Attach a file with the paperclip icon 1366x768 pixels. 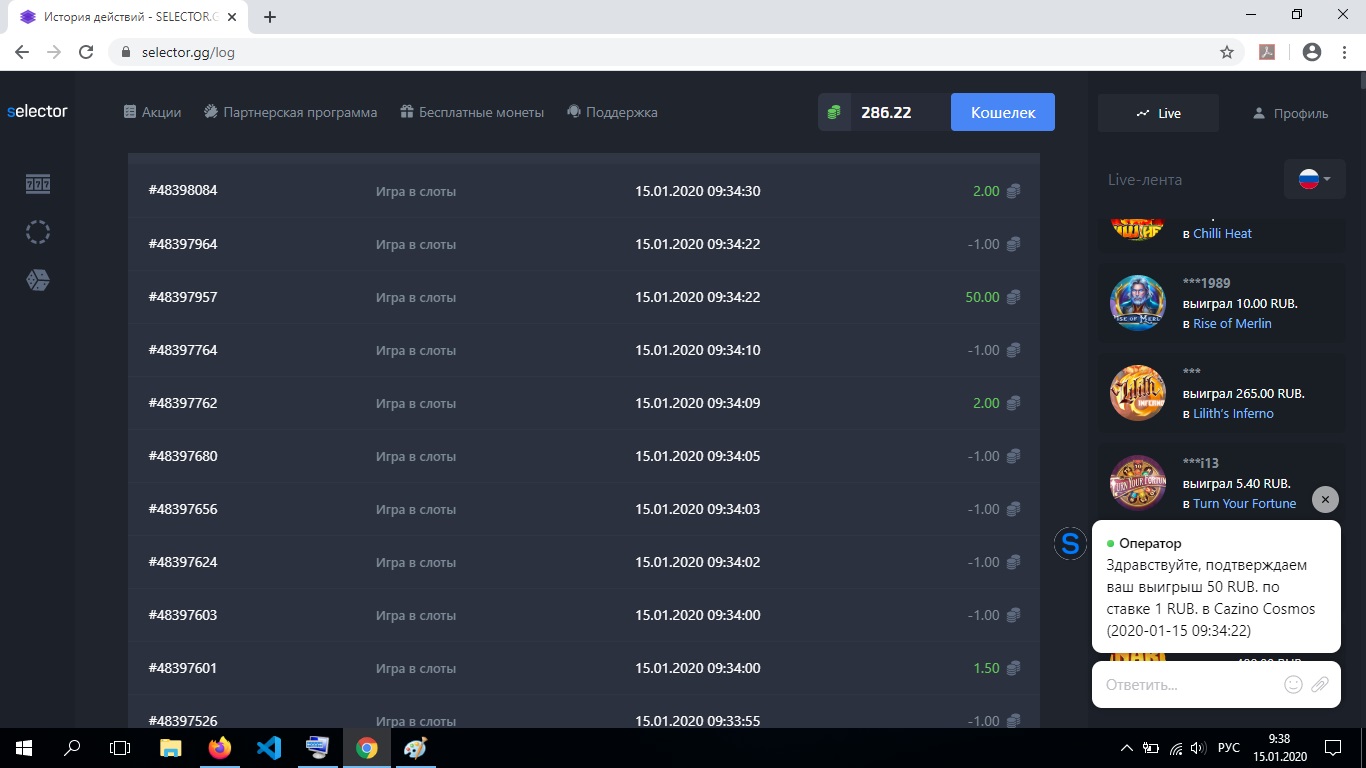(1320, 685)
